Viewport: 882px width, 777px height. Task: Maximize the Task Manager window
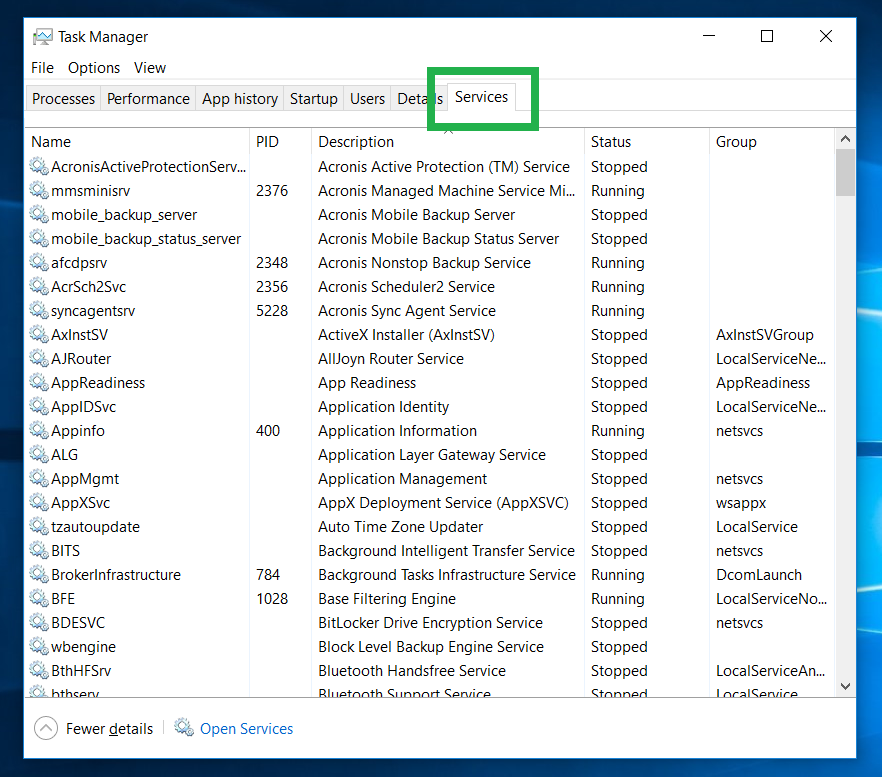(767, 36)
